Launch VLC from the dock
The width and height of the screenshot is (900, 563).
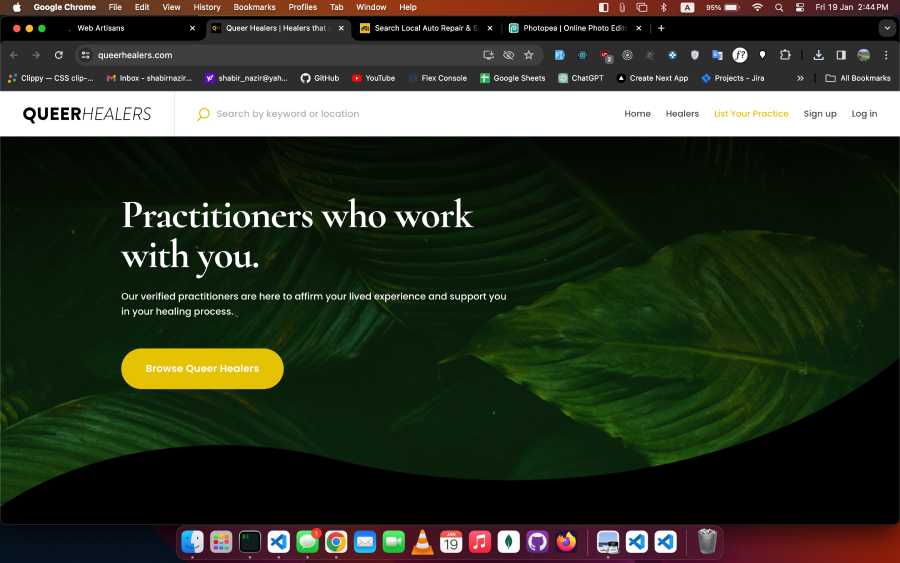[422, 542]
